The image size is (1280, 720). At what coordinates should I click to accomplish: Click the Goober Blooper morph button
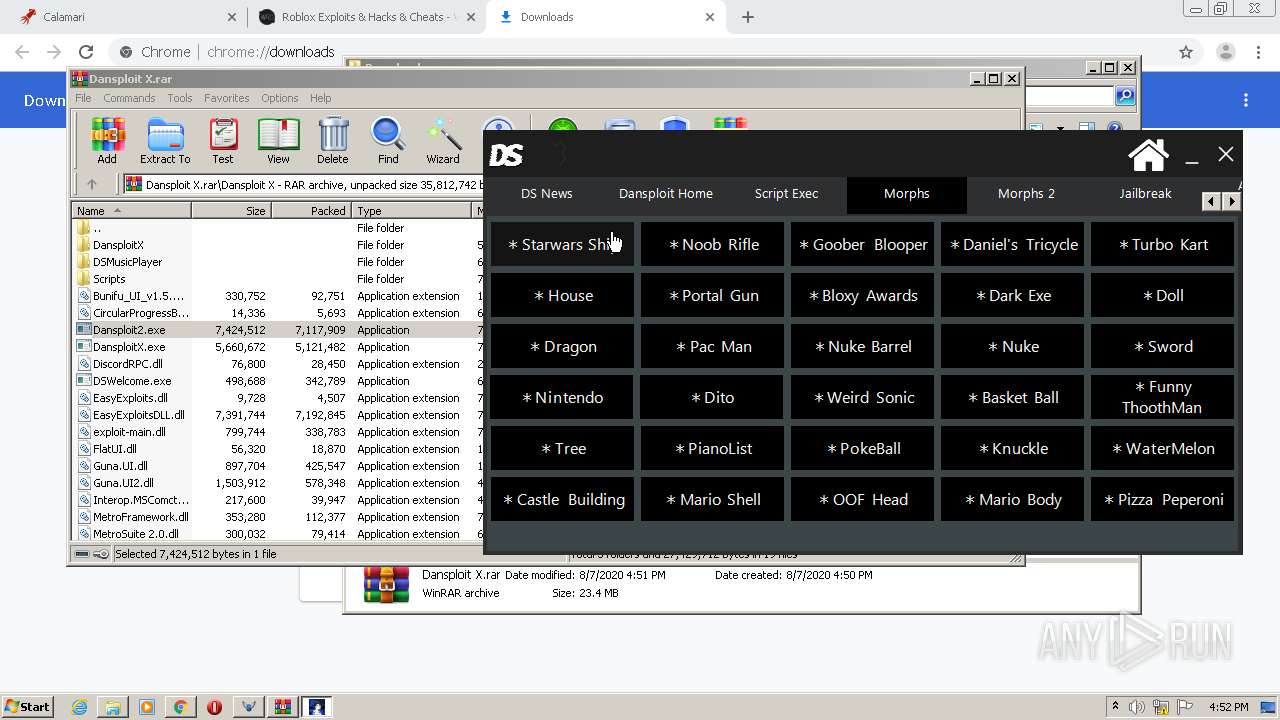862,244
